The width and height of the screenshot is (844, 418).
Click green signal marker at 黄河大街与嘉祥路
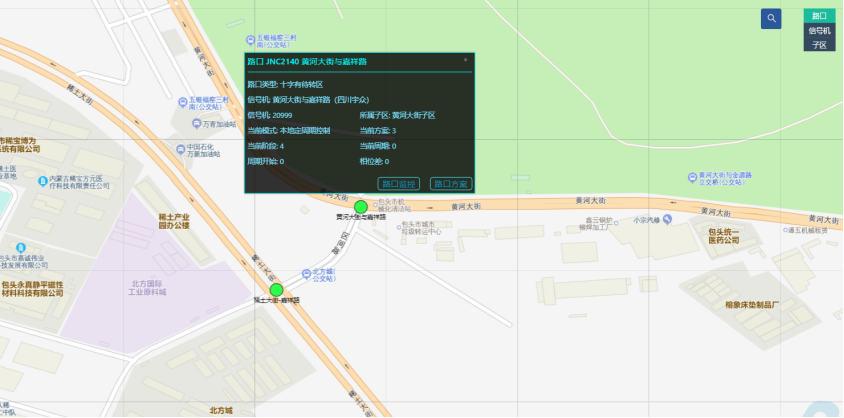361,207
